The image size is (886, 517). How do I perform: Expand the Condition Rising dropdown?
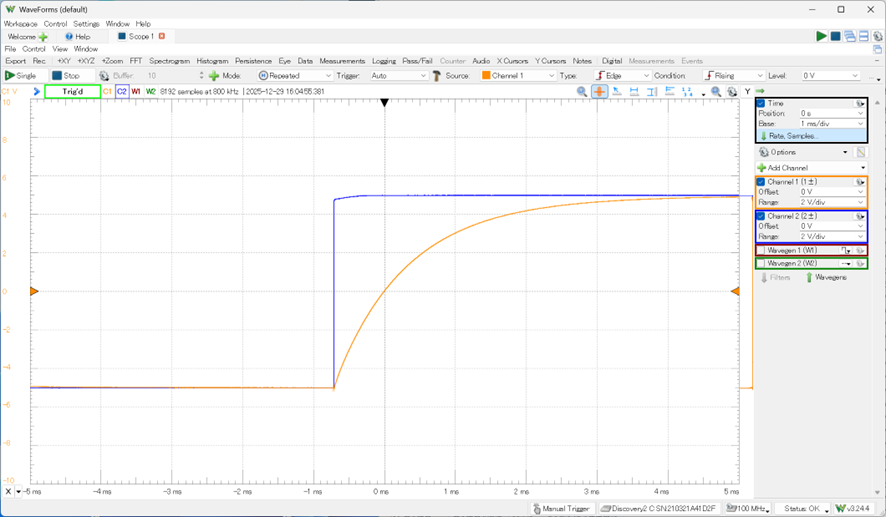click(735, 75)
